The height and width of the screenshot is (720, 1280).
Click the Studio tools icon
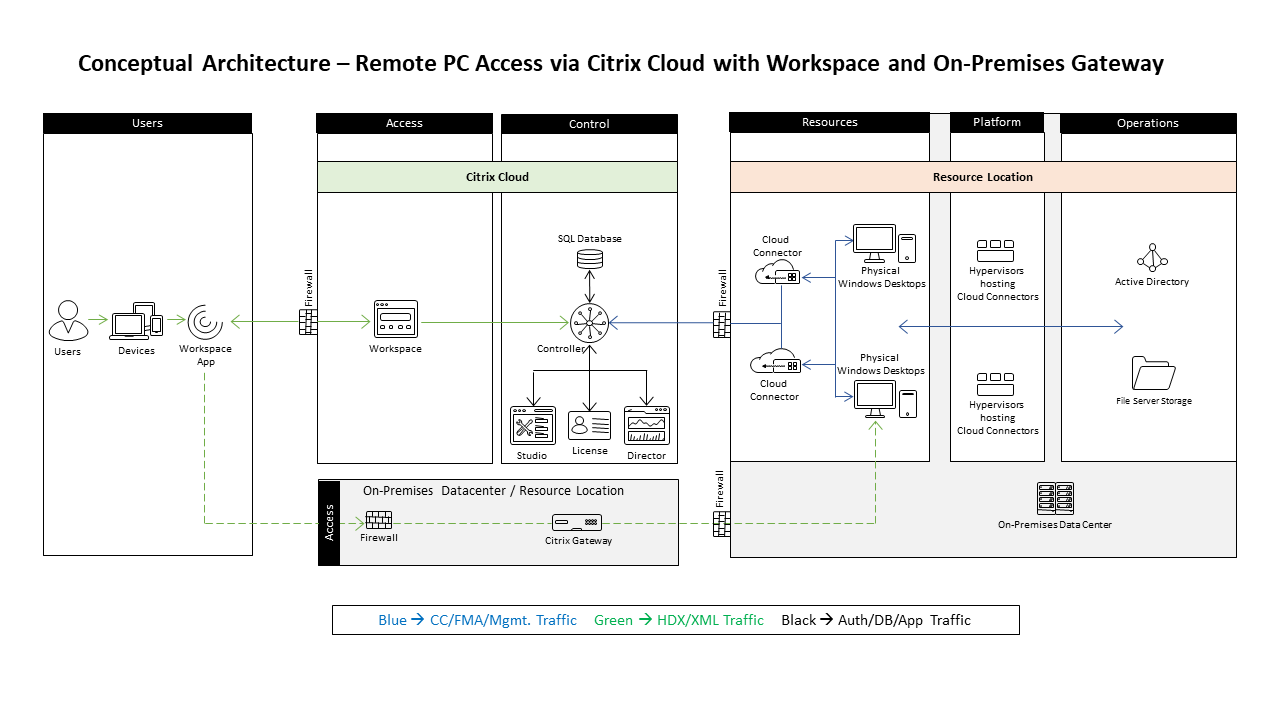pyautogui.click(x=532, y=425)
